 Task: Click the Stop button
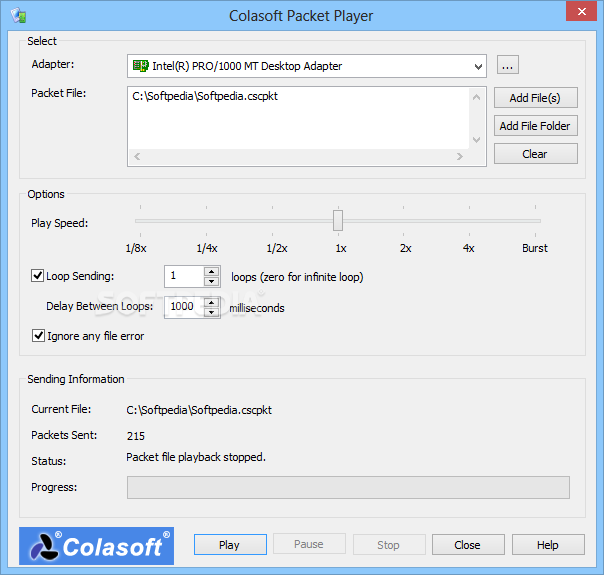pyautogui.click(x=389, y=545)
